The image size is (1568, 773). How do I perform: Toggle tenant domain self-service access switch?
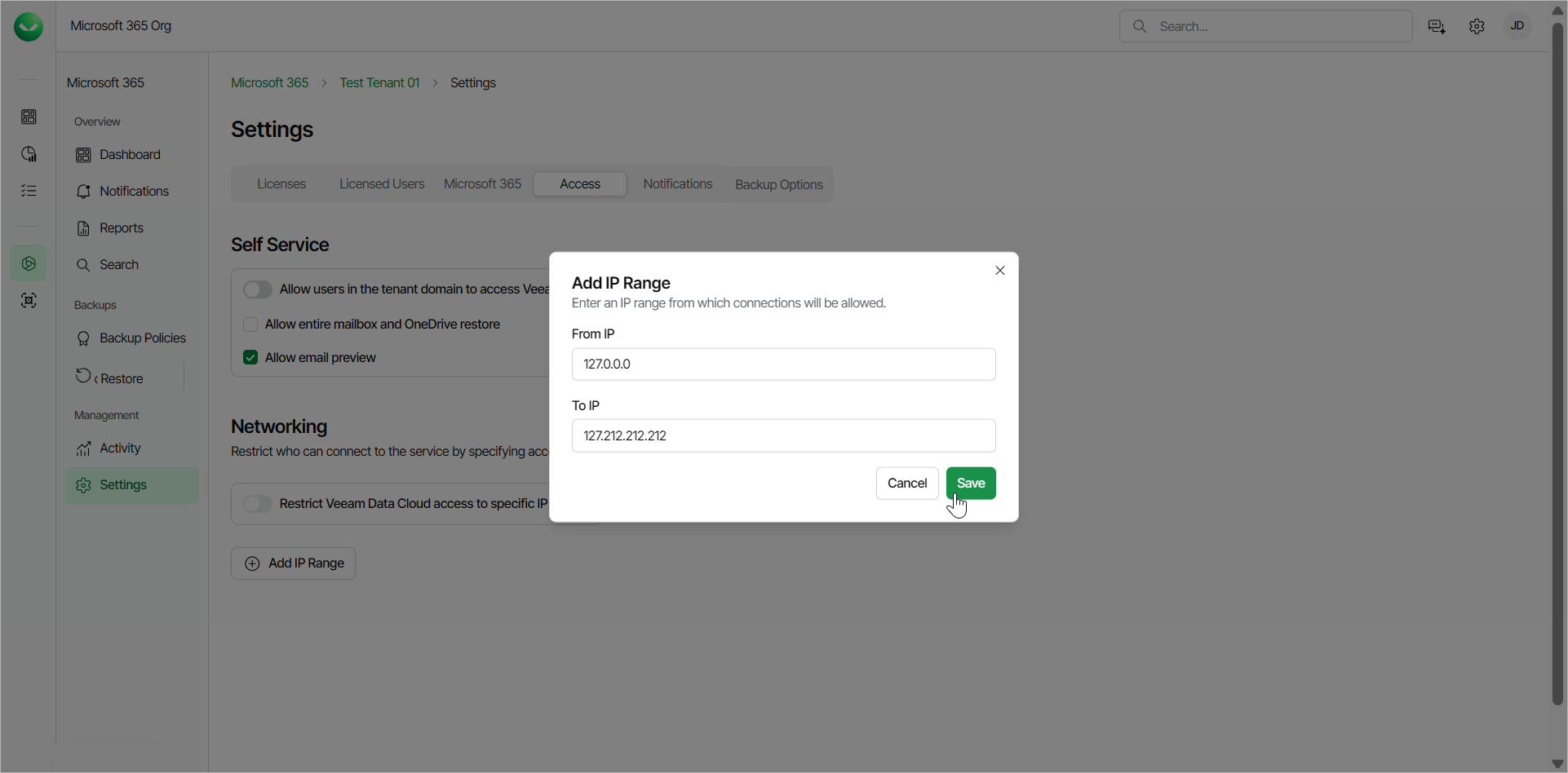click(258, 289)
